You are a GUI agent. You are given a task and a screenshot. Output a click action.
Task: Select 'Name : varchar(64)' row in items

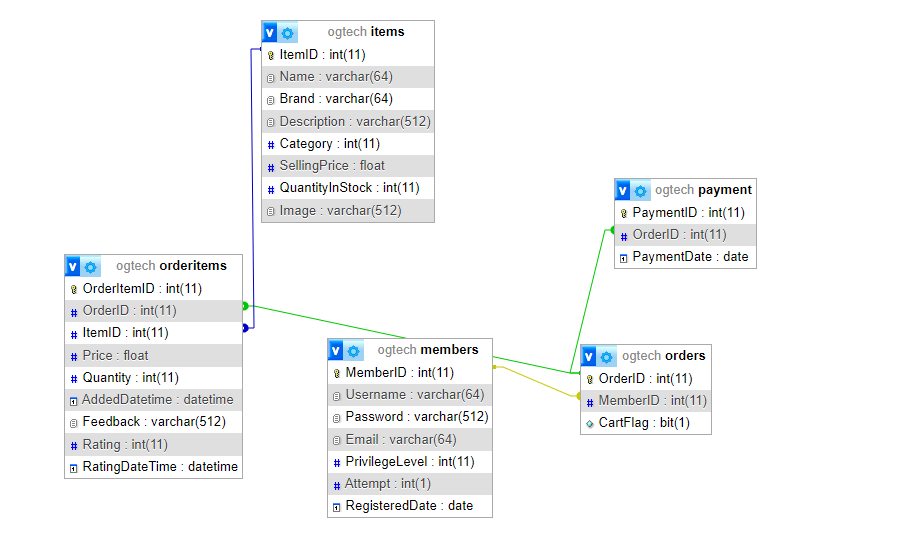[x=348, y=77]
